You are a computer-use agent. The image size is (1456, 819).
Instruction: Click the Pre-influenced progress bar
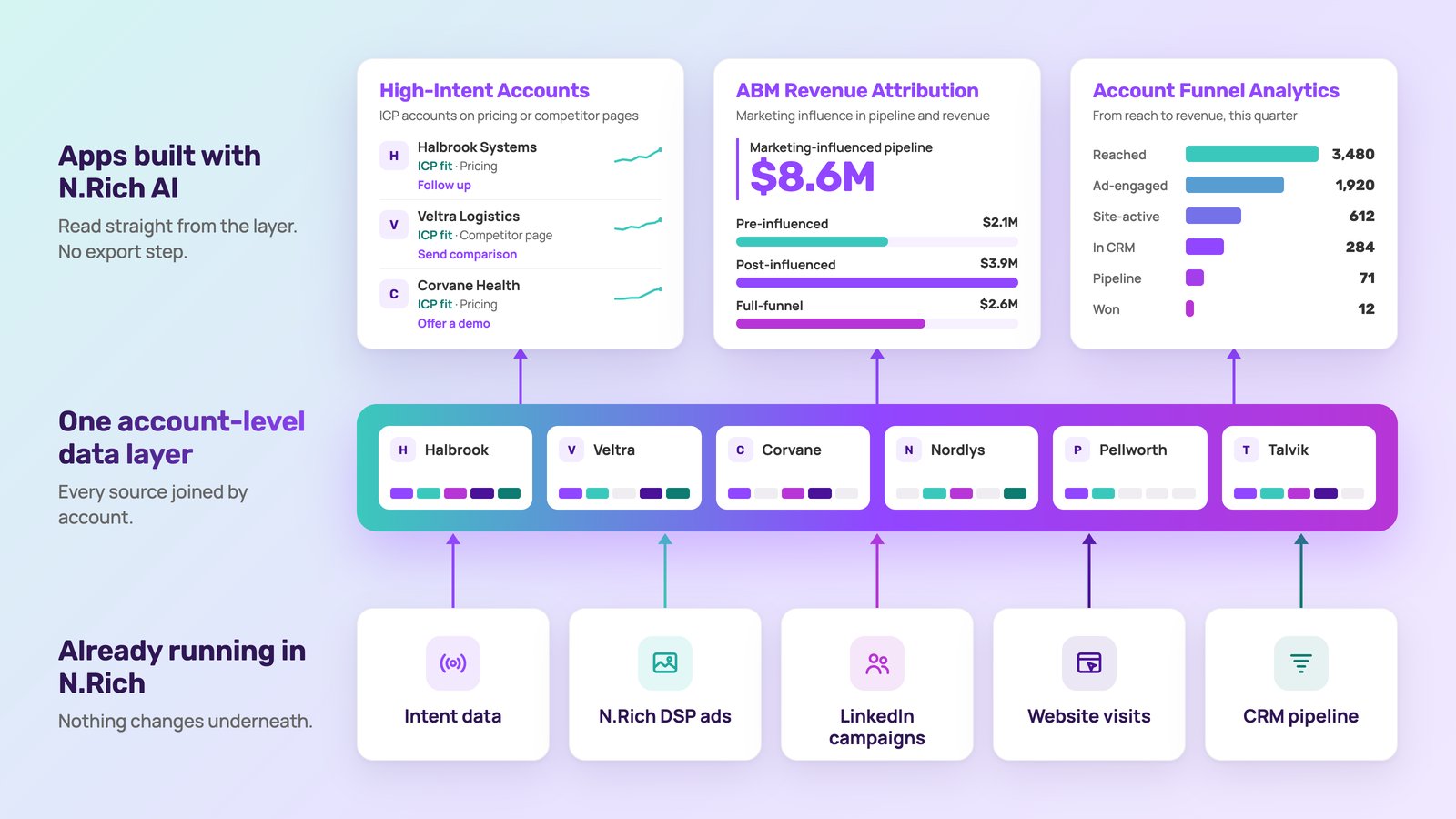click(x=877, y=242)
